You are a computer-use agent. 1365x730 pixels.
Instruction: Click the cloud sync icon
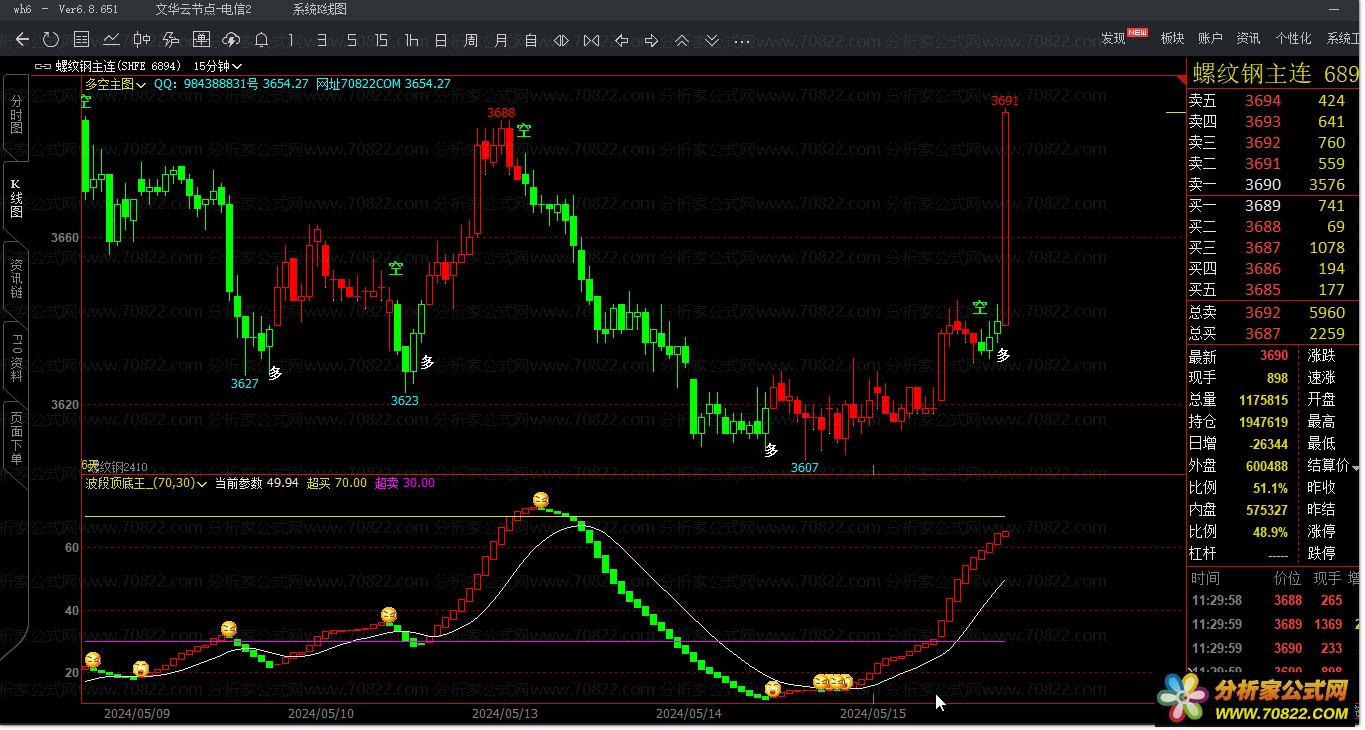(231, 40)
